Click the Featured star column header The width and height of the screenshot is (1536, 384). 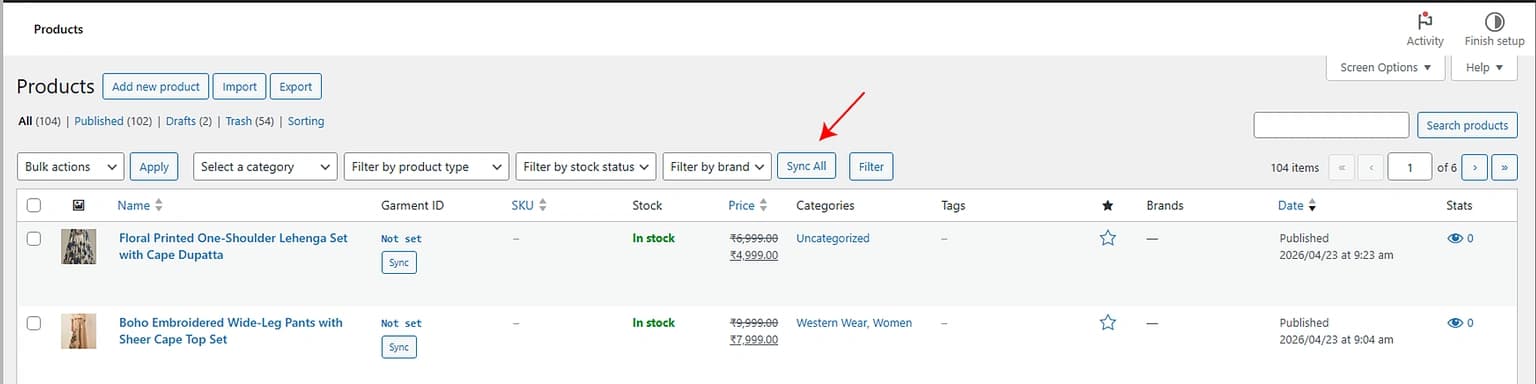(x=1107, y=205)
